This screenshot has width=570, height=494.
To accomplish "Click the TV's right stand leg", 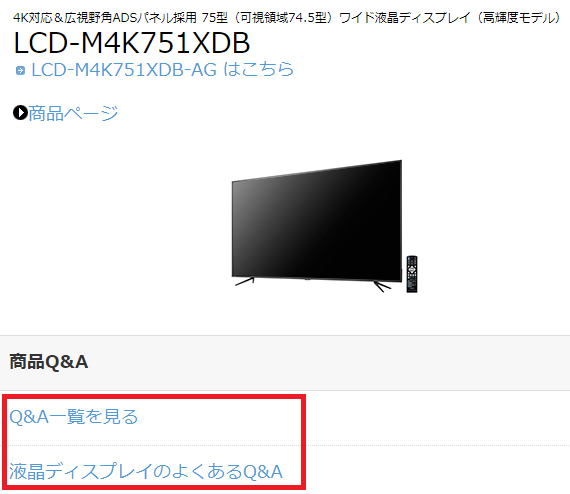I will tap(382, 286).
